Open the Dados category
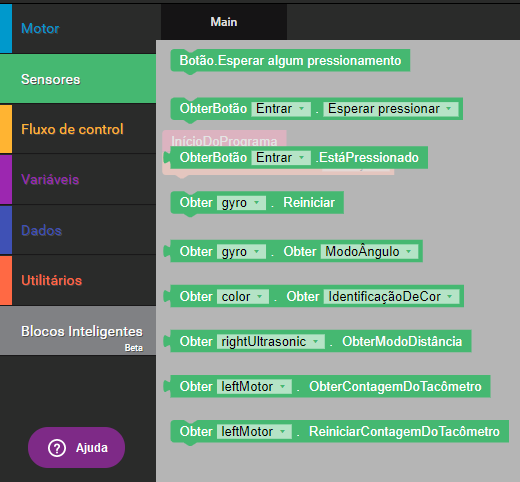 [78, 230]
